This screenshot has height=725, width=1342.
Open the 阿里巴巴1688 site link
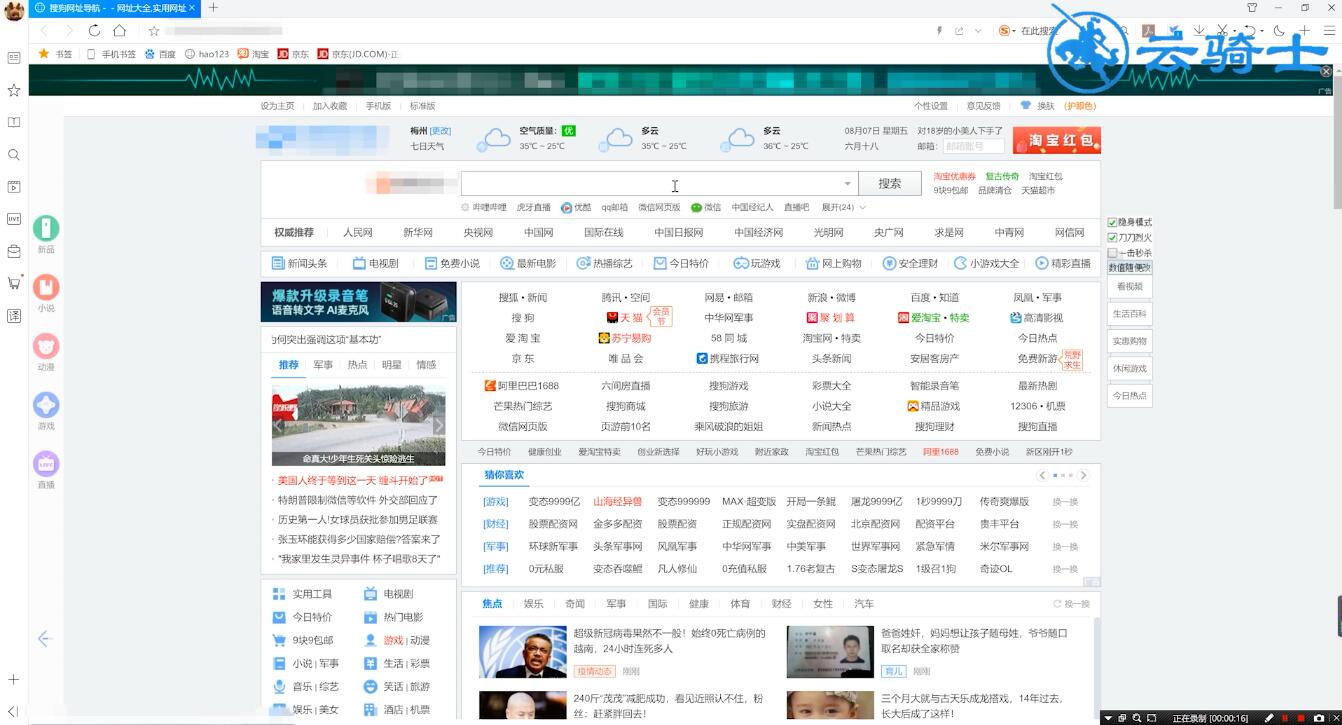pos(521,386)
